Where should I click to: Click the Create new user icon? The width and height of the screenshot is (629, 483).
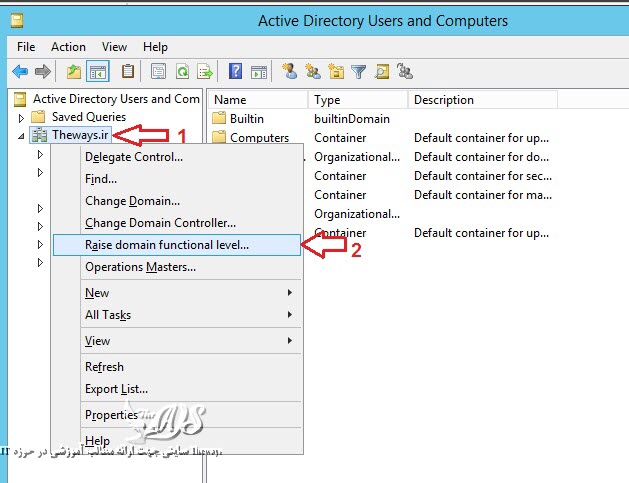coord(290,71)
